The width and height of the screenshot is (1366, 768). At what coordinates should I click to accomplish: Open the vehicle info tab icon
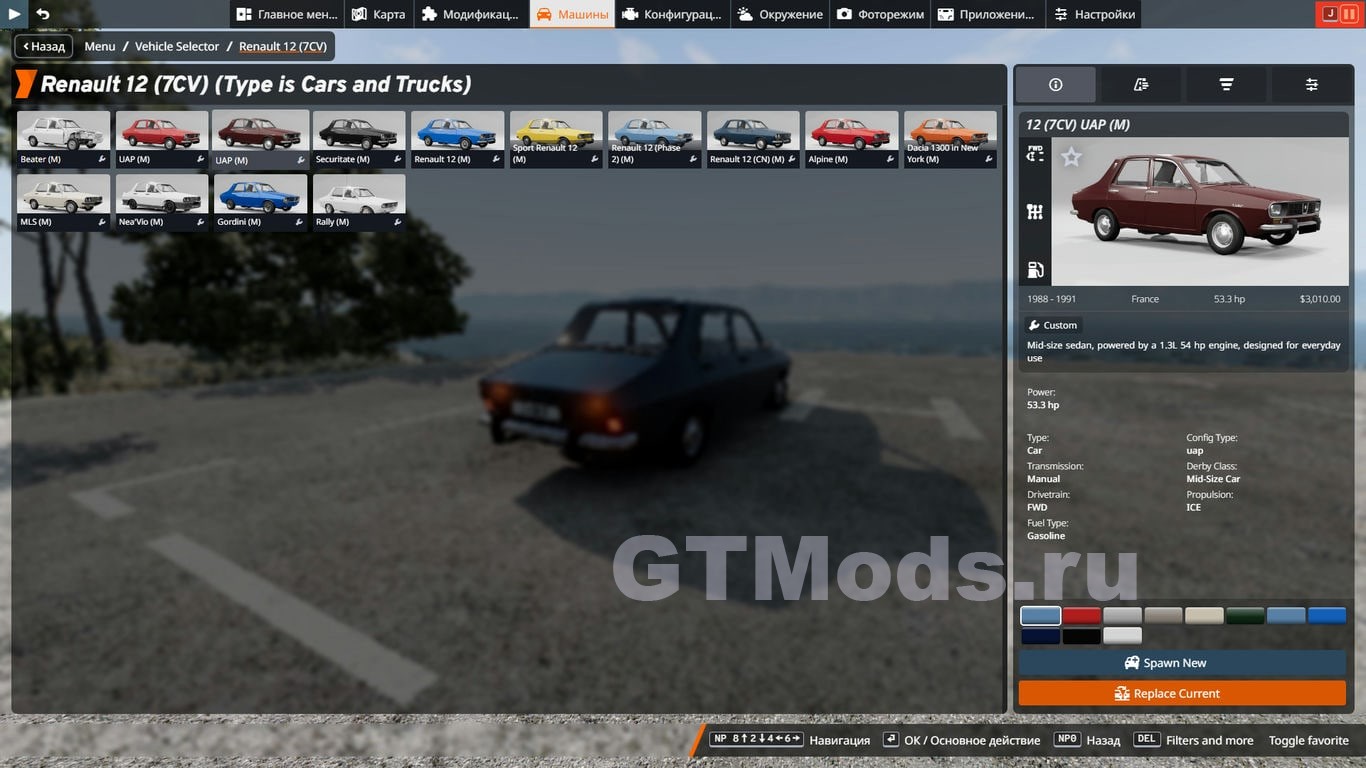click(1055, 85)
